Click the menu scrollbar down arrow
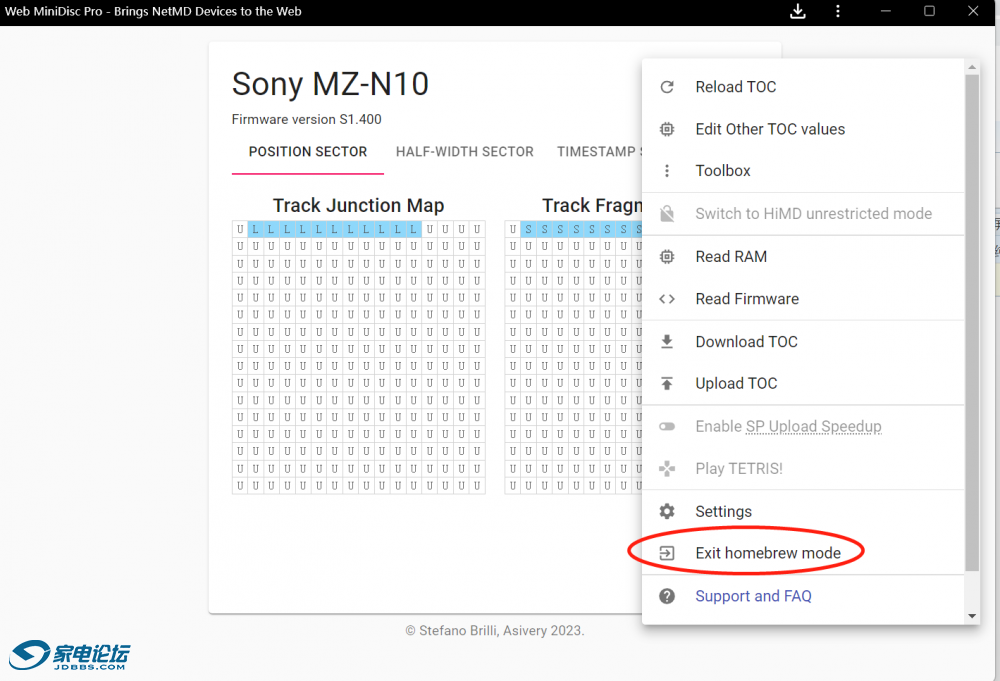Image resolution: width=1000 pixels, height=681 pixels. coord(972,616)
